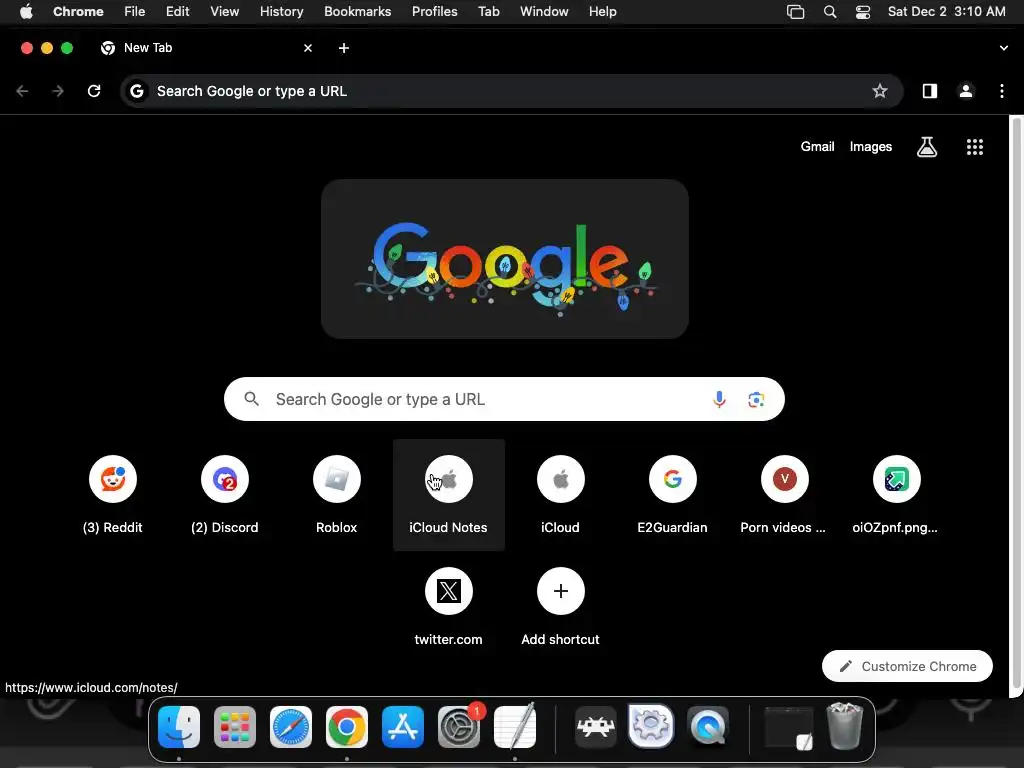This screenshot has height=768, width=1024.
Task: Open Launchpad from the Dock
Action: point(235,727)
